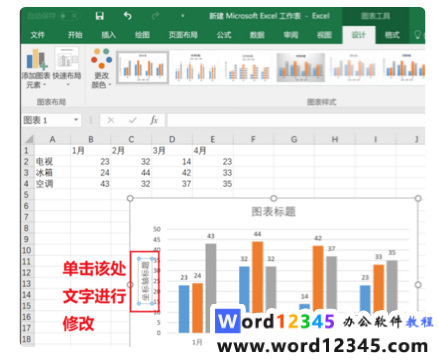
Task: Click the formula bar Enter checkmark icon
Action: (133, 120)
